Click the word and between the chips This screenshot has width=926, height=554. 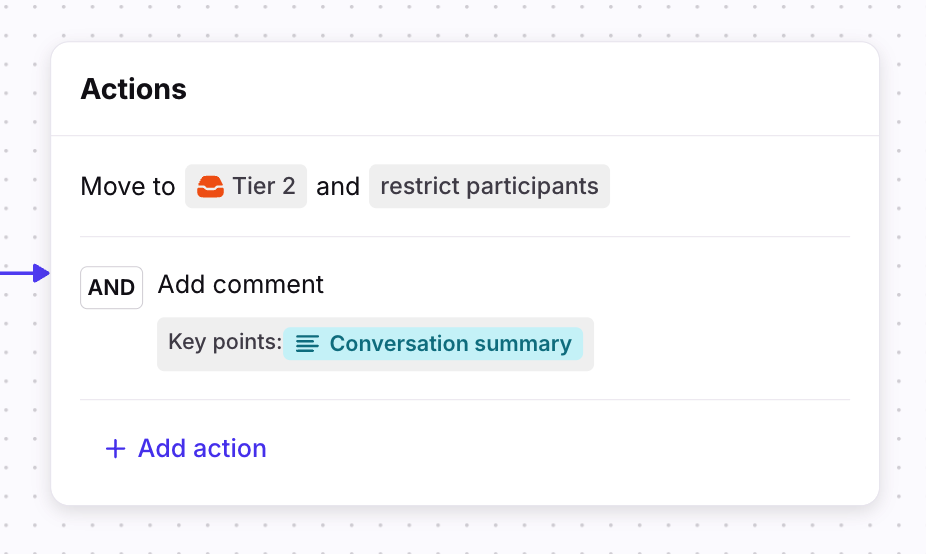338,186
